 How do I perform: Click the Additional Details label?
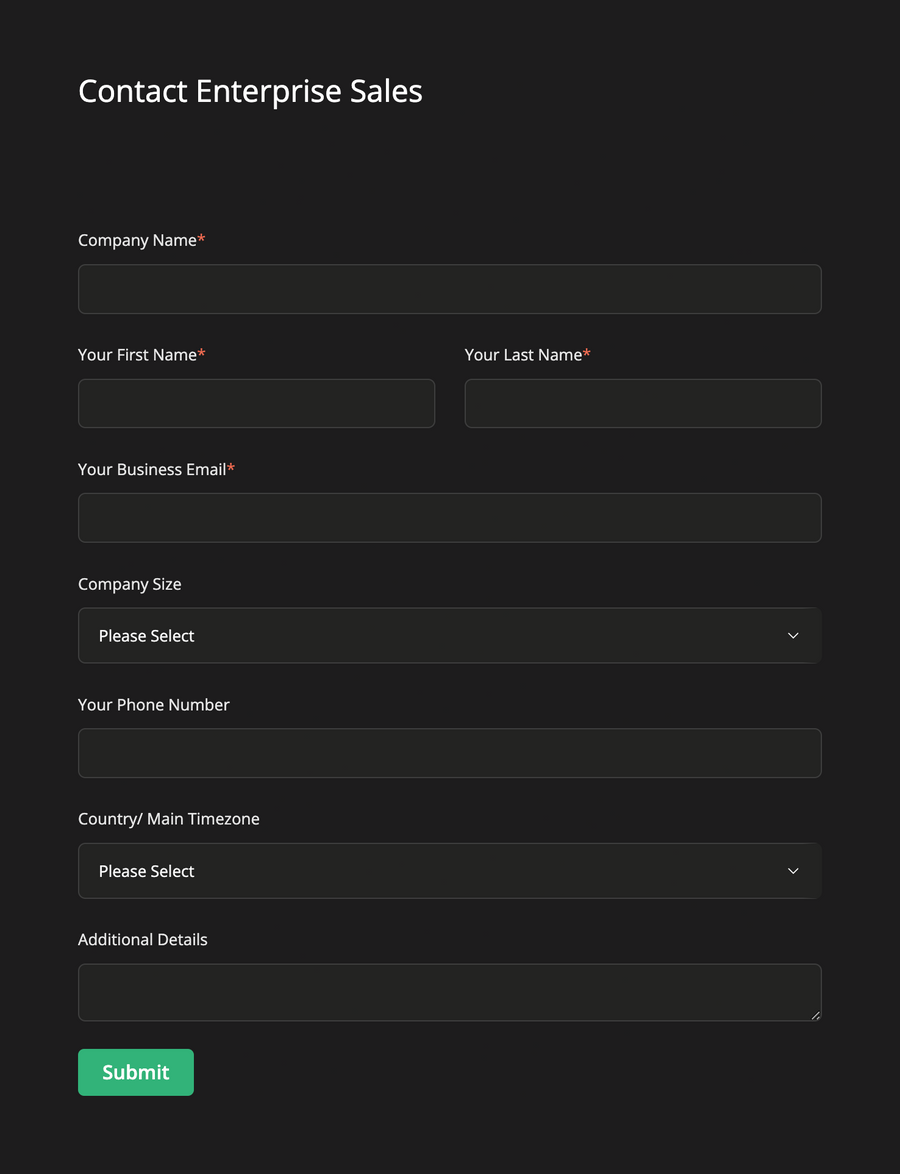[x=142, y=939]
